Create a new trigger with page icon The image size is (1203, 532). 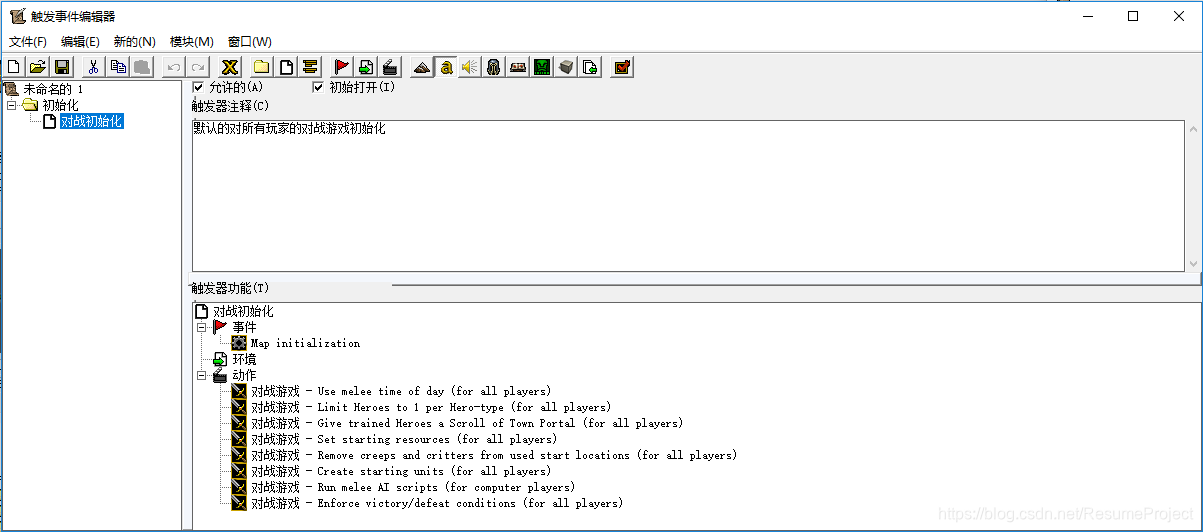[x=286, y=67]
